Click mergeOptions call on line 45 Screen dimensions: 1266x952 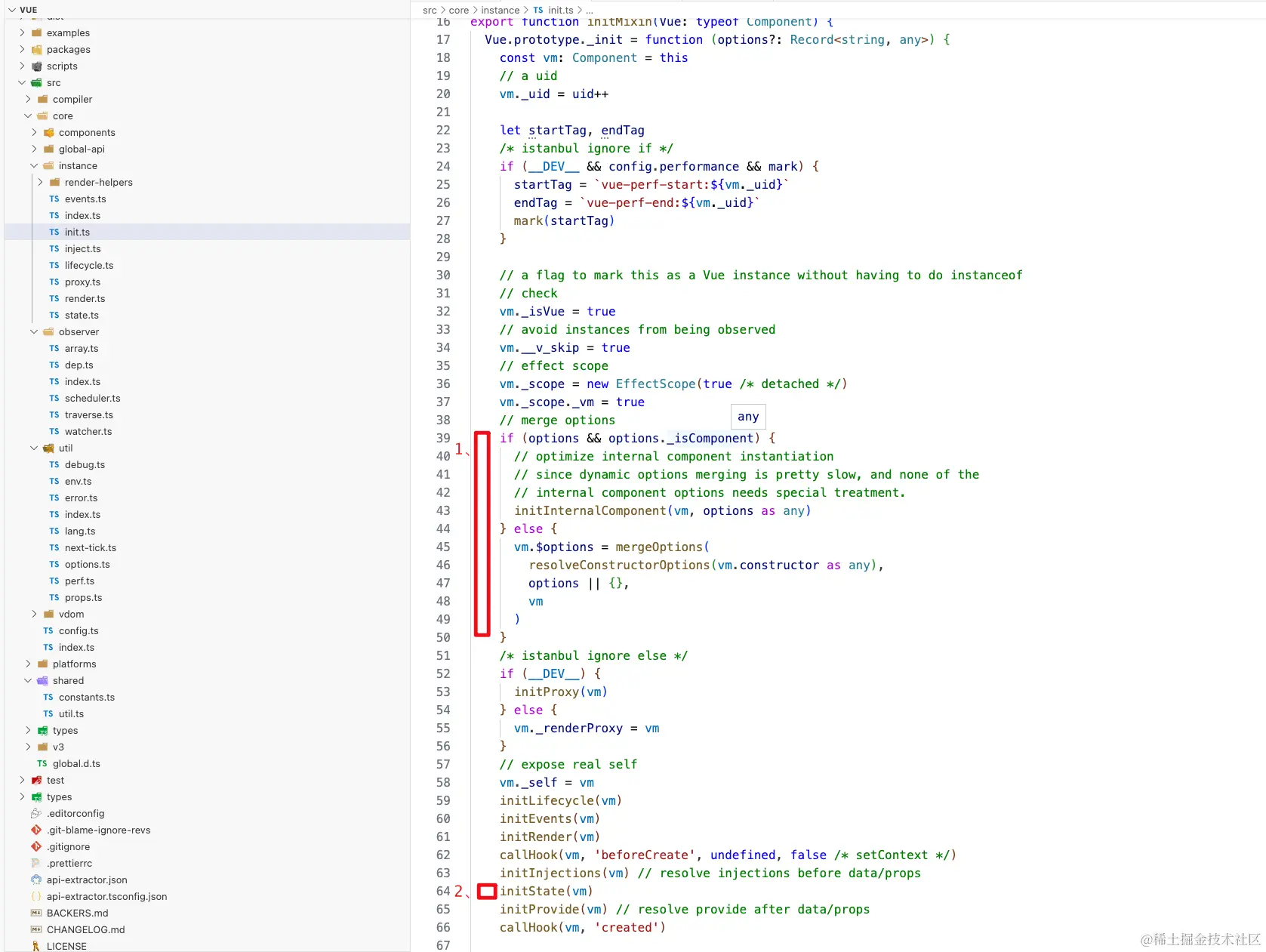pyautogui.click(x=659, y=547)
